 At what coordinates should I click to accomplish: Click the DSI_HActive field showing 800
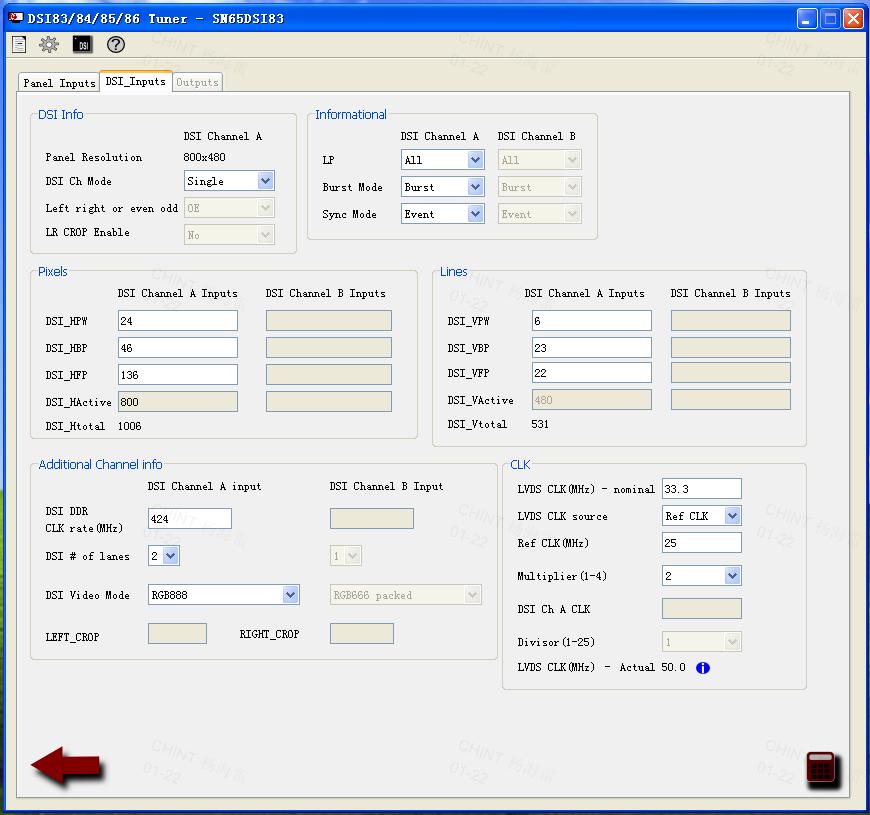click(178, 402)
